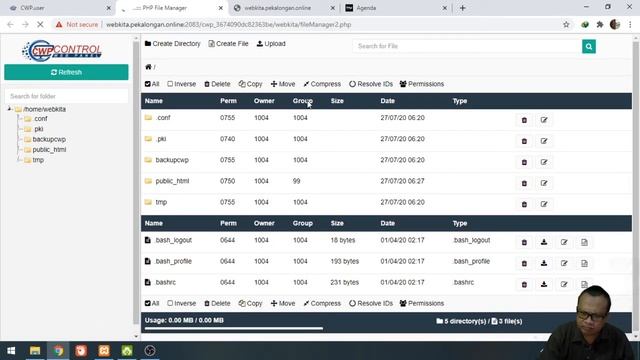640x360 pixels.
Task: Click edit icon in tmp row
Action: [x=544, y=204]
